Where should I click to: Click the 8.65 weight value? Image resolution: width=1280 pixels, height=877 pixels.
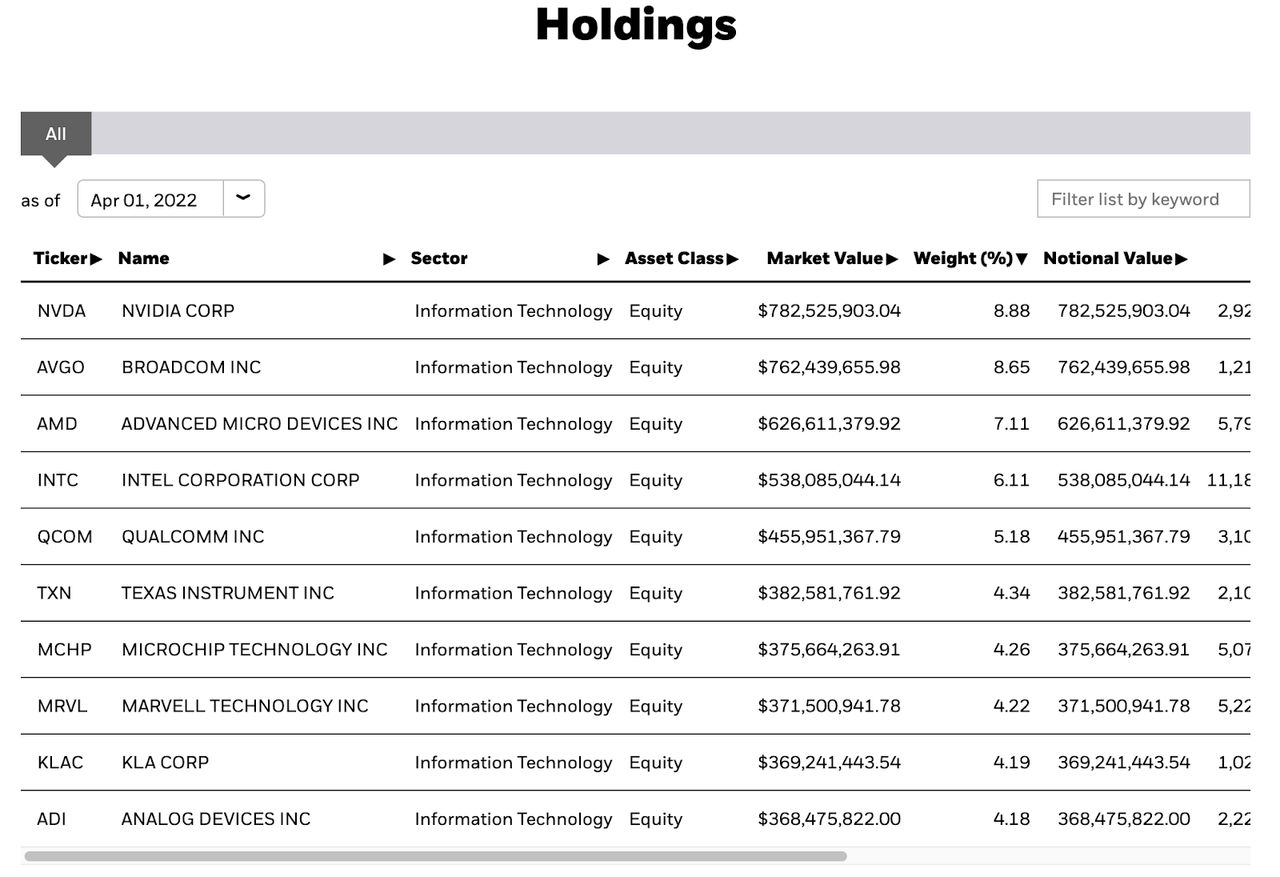(1012, 367)
